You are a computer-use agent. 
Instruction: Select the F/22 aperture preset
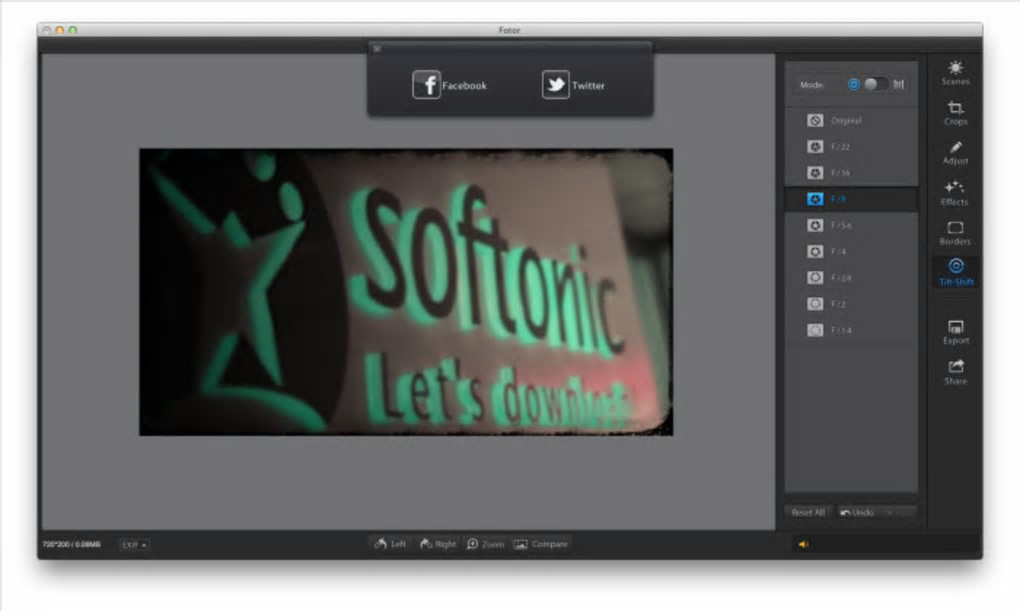(x=851, y=146)
